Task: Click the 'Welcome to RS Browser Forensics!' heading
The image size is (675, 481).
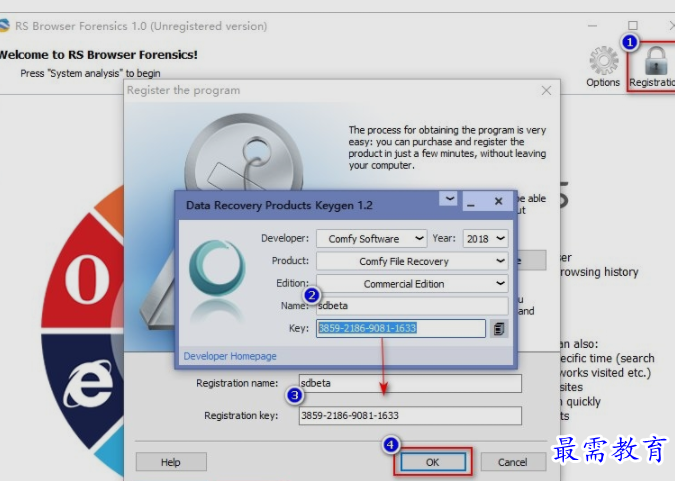Action: click(99, 55)
